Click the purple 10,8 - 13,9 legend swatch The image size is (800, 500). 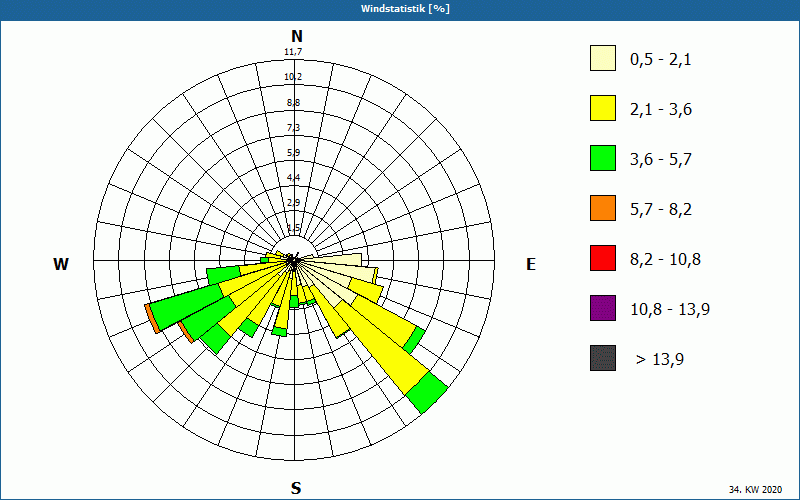pyautogui.click(x=603, y=308)
